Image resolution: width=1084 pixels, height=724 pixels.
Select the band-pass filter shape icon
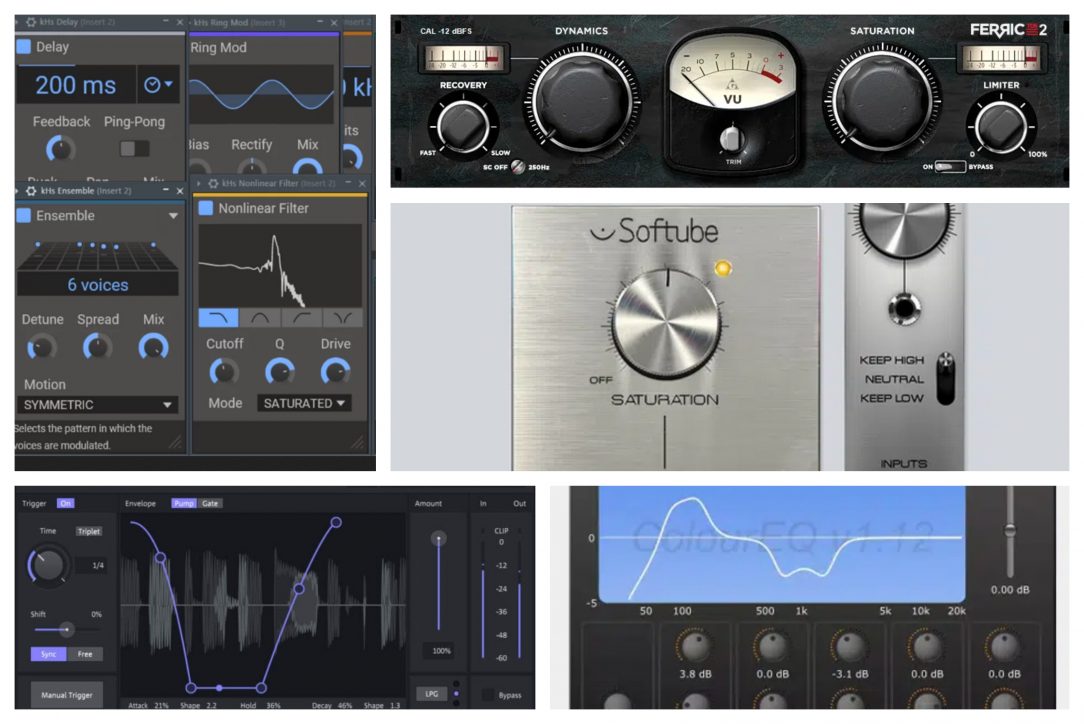(260, 318)
